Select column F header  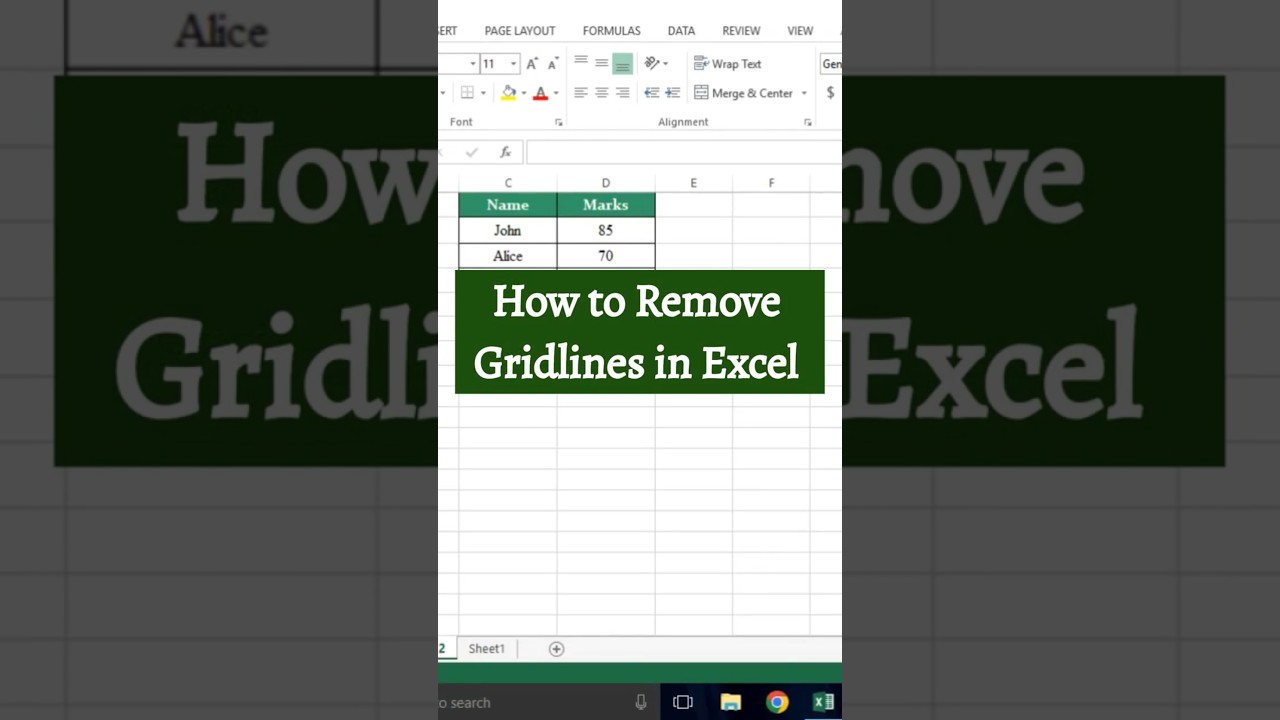click(771, 183)
